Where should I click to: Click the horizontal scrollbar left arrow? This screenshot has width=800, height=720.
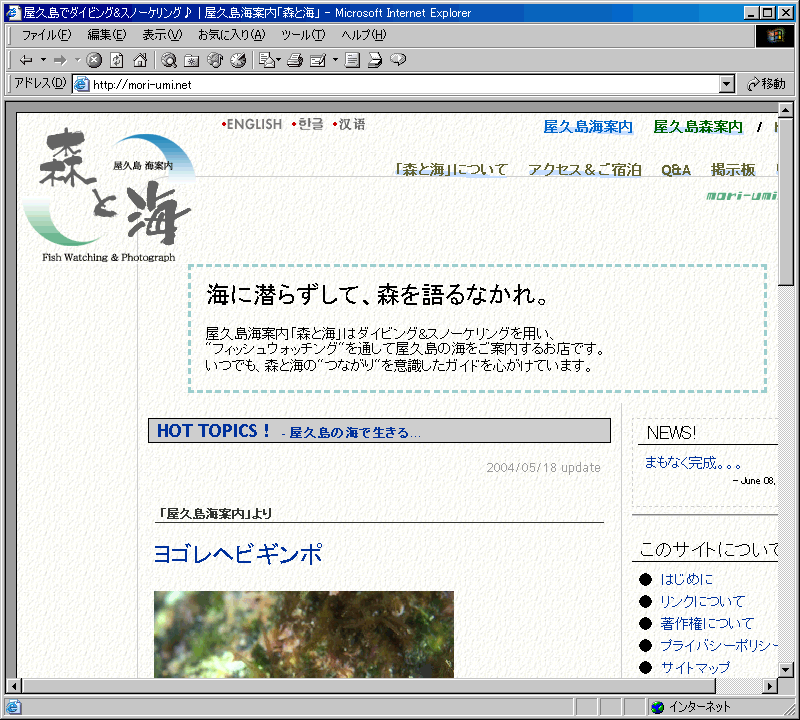point(14,686)
